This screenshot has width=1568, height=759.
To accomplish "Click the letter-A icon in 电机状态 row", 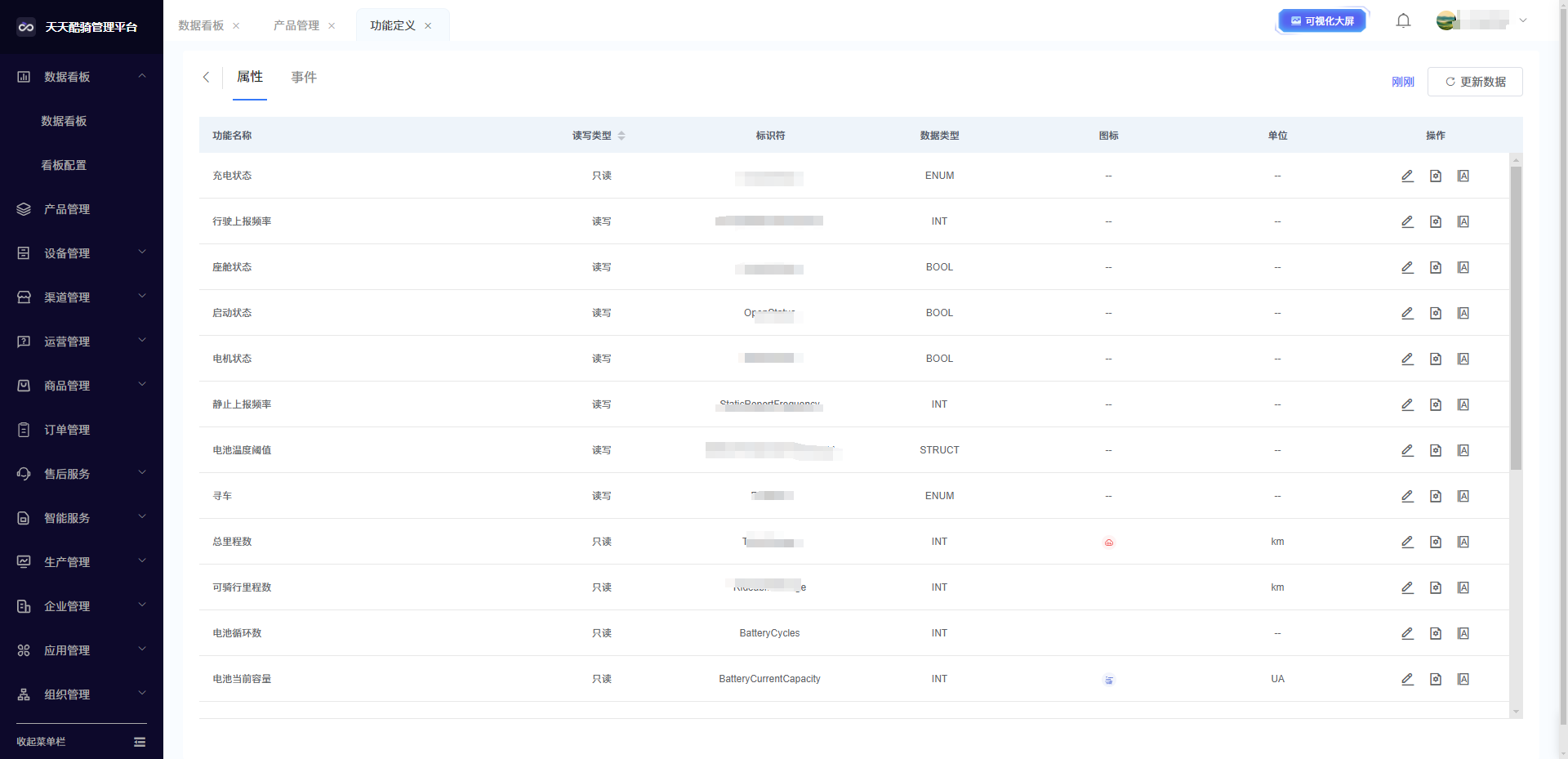I will click(1463, 359).
